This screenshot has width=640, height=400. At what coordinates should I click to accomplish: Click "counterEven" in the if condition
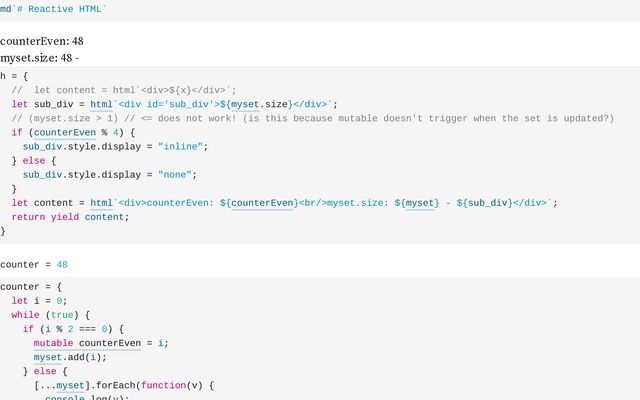coord(65,132)
